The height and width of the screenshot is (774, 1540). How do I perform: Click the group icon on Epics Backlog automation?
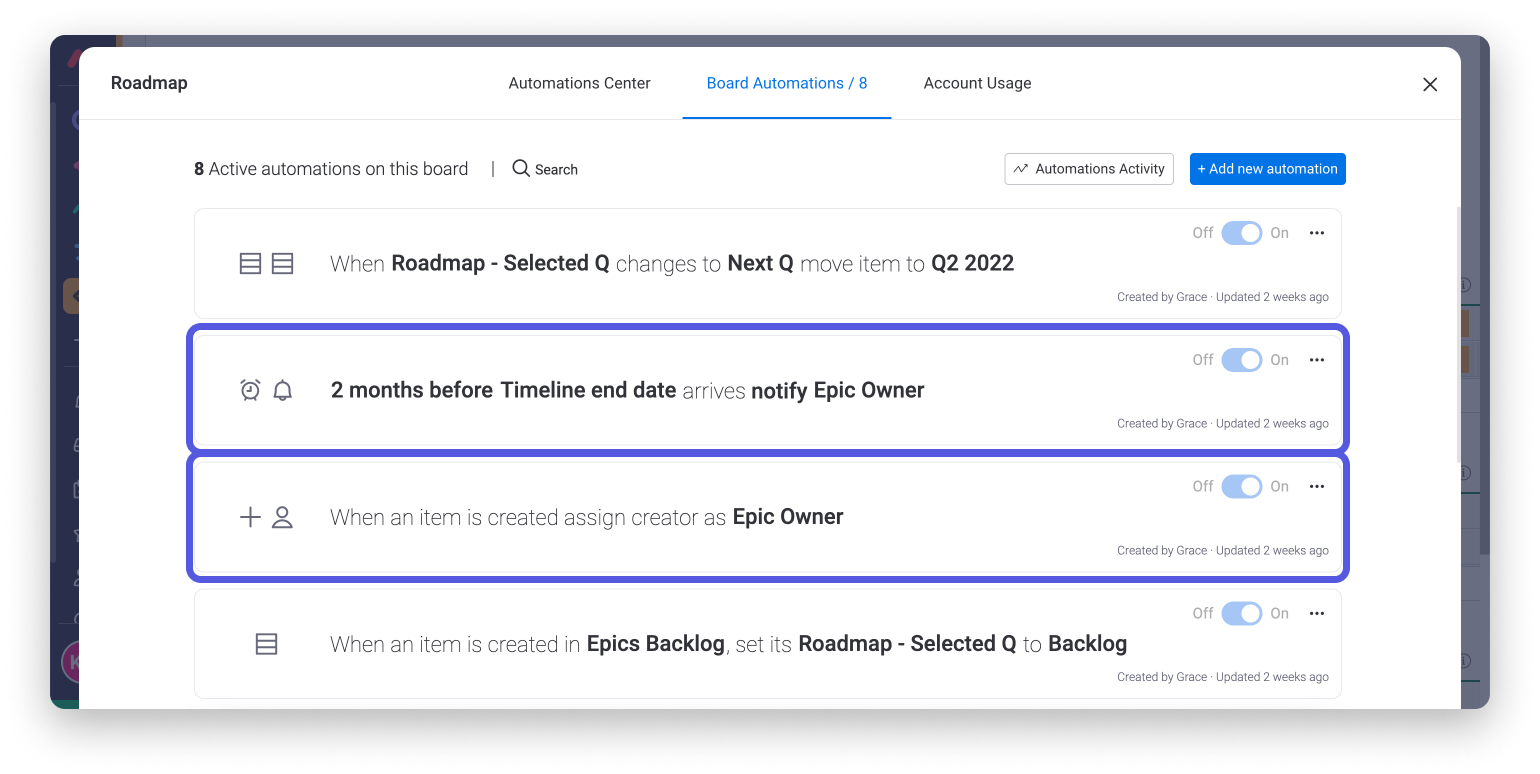click(266, 644)
